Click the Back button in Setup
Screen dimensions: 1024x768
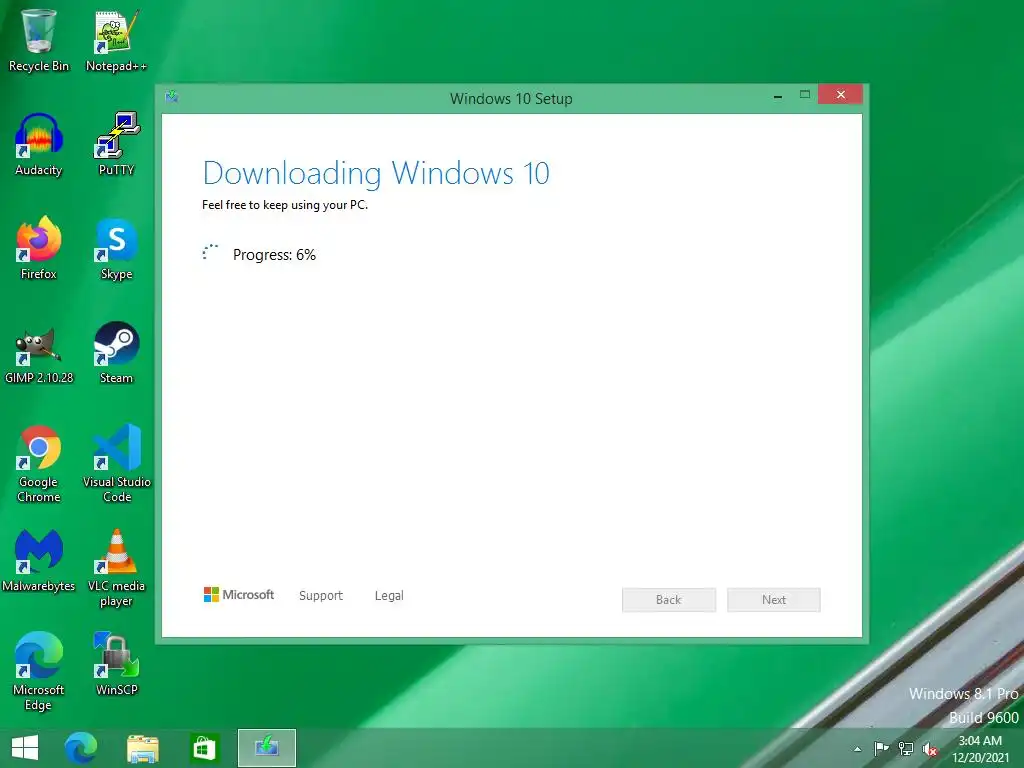(669, 600)
